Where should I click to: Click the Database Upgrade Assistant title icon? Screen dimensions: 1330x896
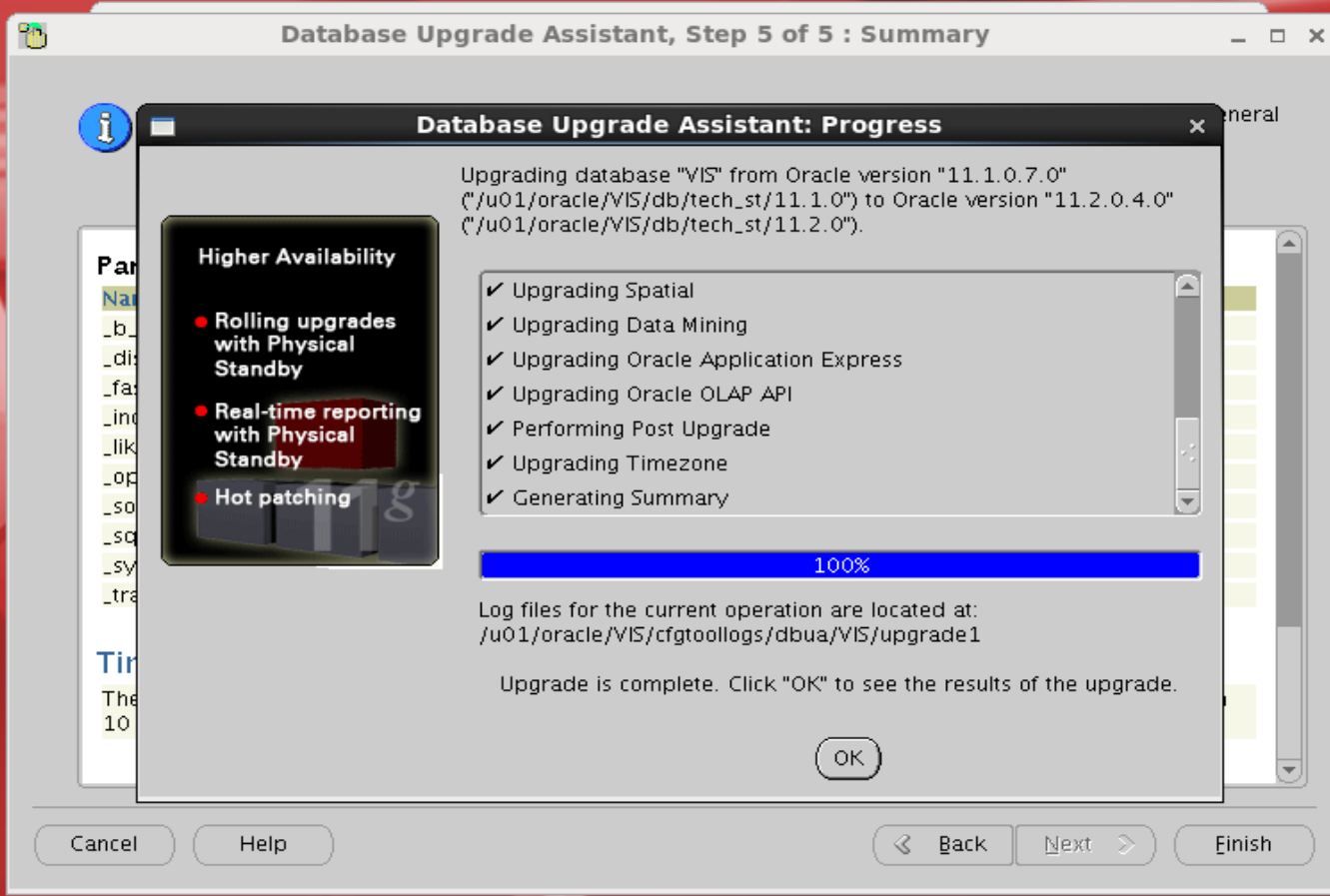(x=33, y=36)
